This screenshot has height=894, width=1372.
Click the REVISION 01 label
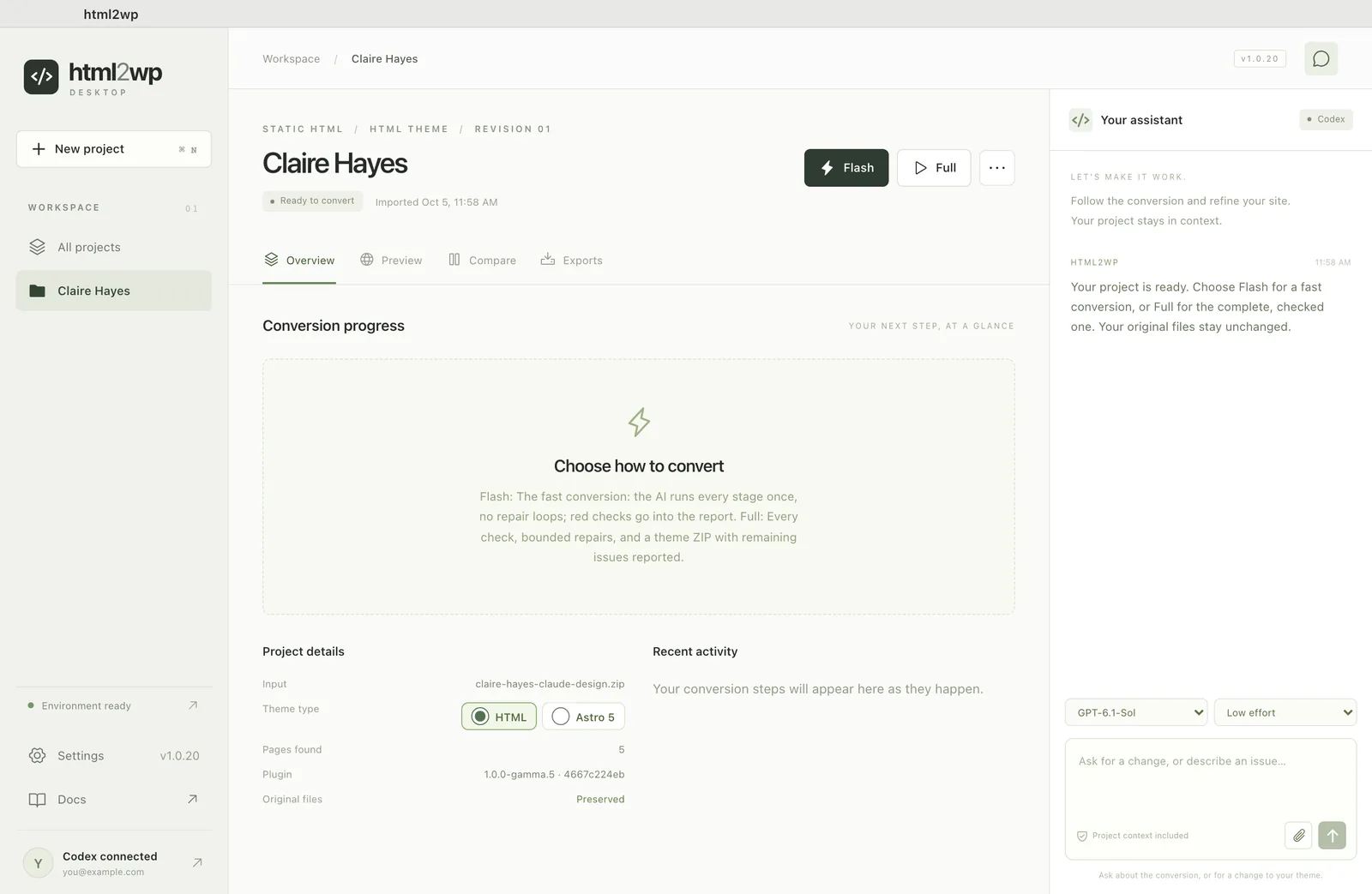coord(513,129)
